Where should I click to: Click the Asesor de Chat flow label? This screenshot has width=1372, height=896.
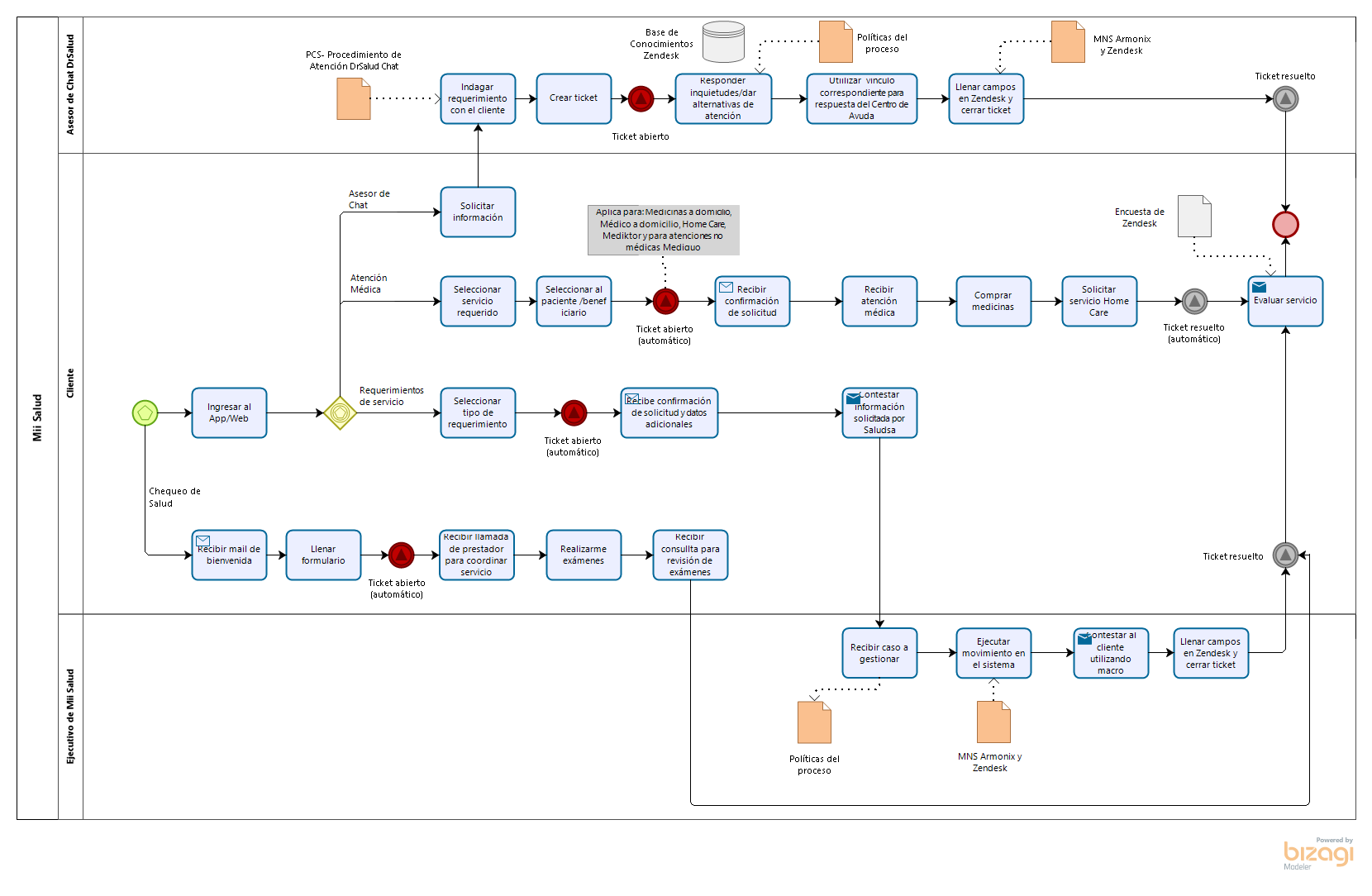[x=369, y=199]
